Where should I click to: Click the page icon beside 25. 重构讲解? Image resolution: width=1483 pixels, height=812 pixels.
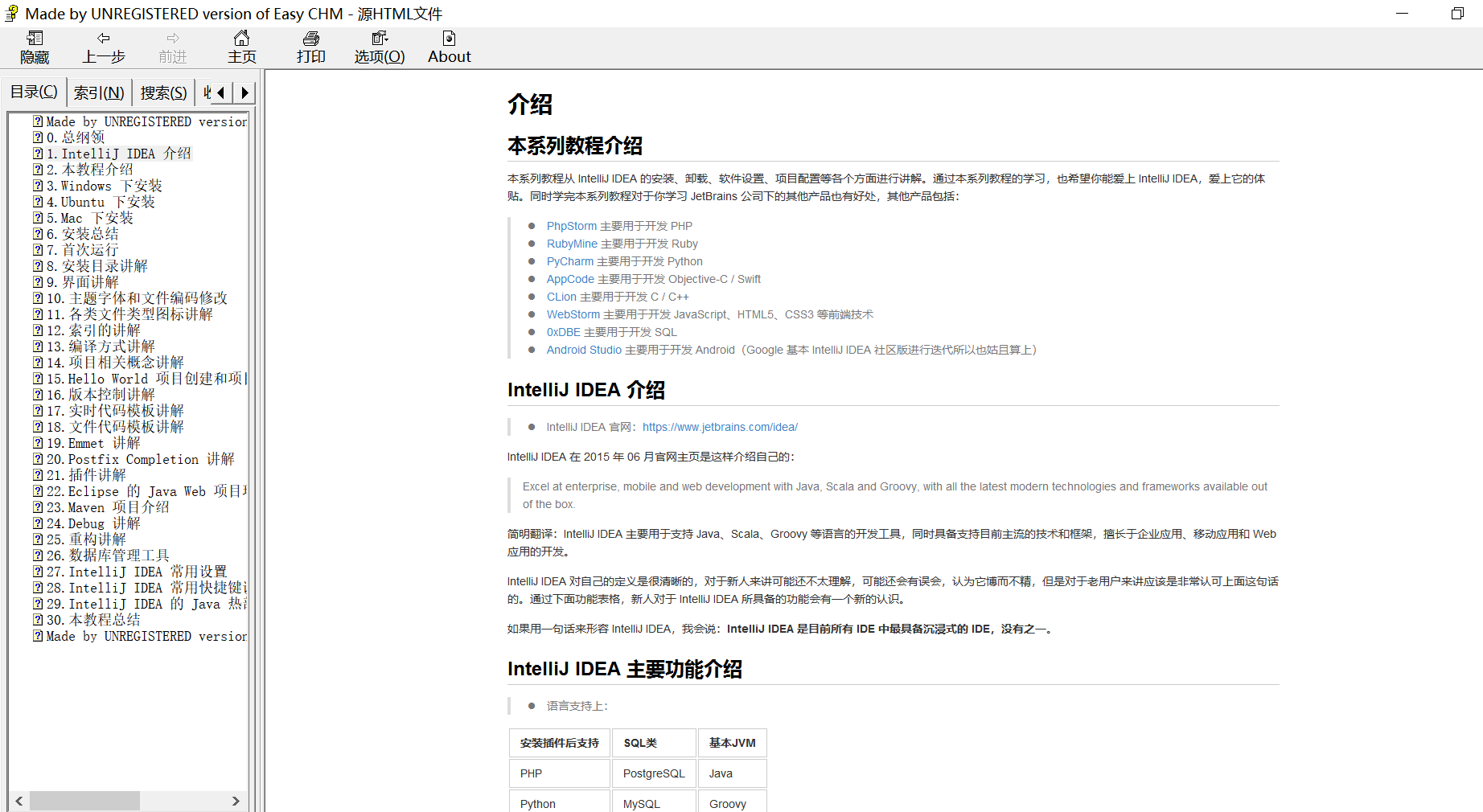(x=38, y=539)
